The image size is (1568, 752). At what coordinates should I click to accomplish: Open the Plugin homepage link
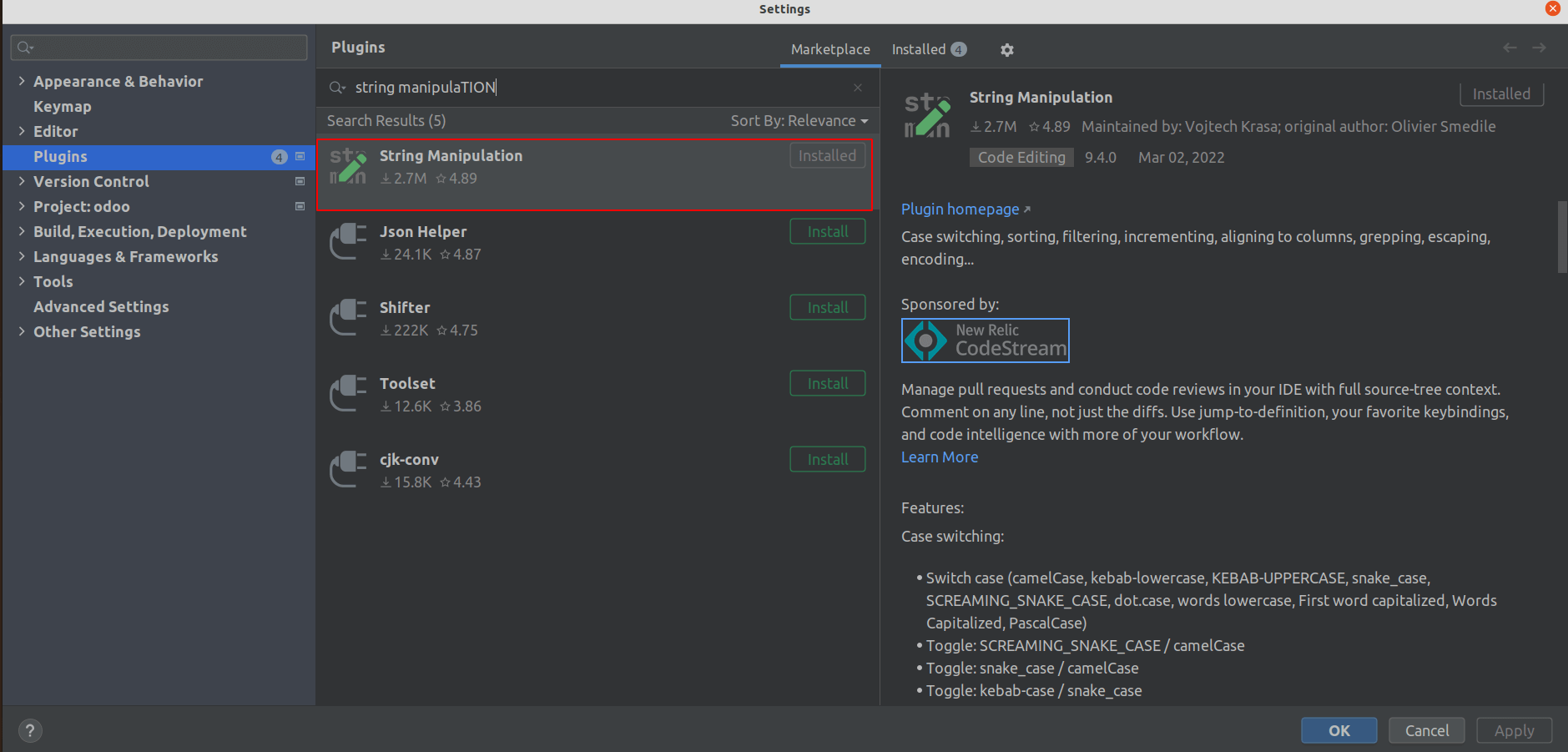pyautogui.click(x=966, y=209)
